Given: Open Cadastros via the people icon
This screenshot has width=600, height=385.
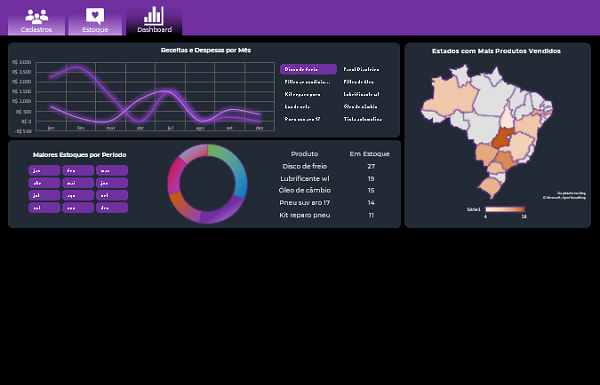Looking at the screenshot, I should (37, 16).
